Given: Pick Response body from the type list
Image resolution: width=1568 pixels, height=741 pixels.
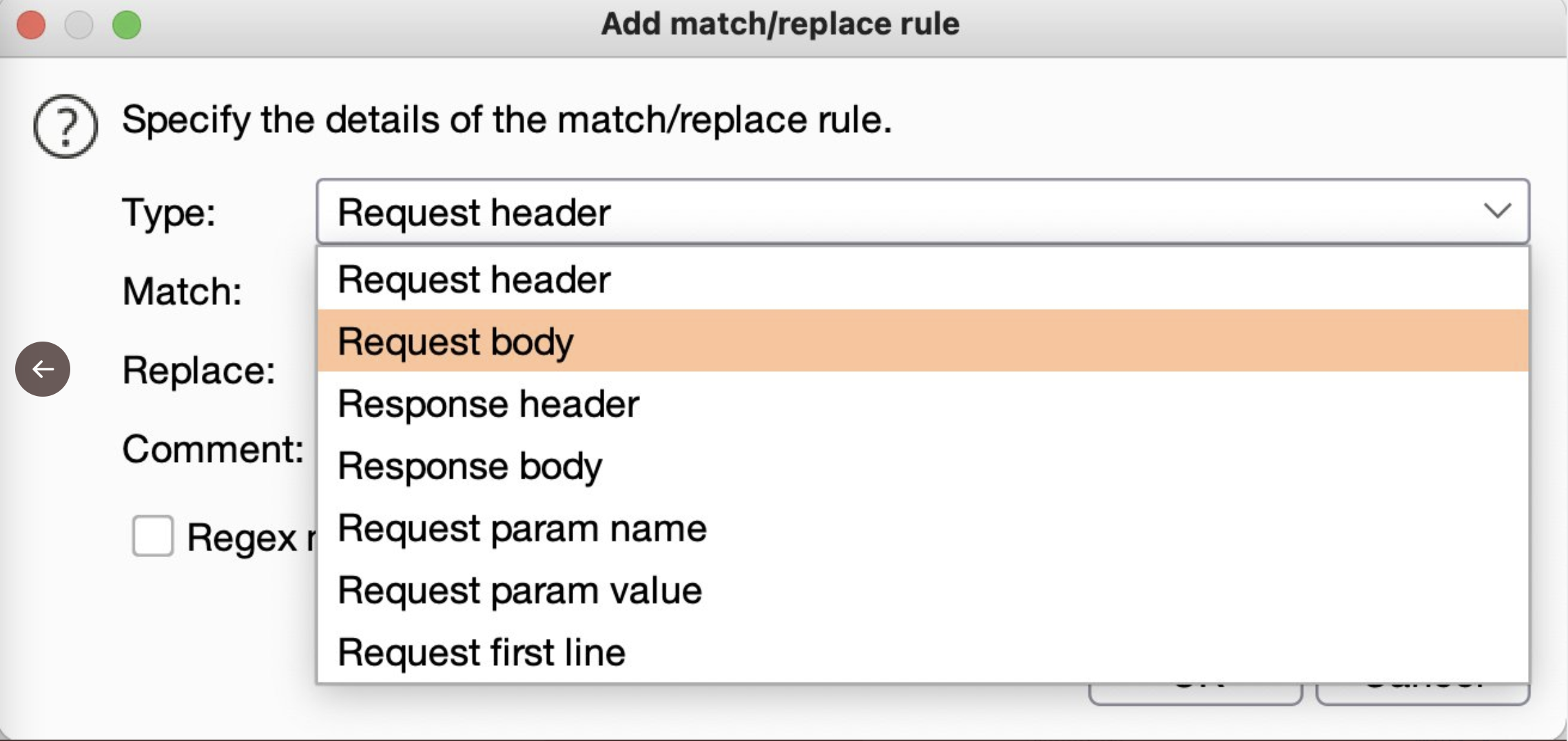Looking at the screenshot, I should [470, 466].
